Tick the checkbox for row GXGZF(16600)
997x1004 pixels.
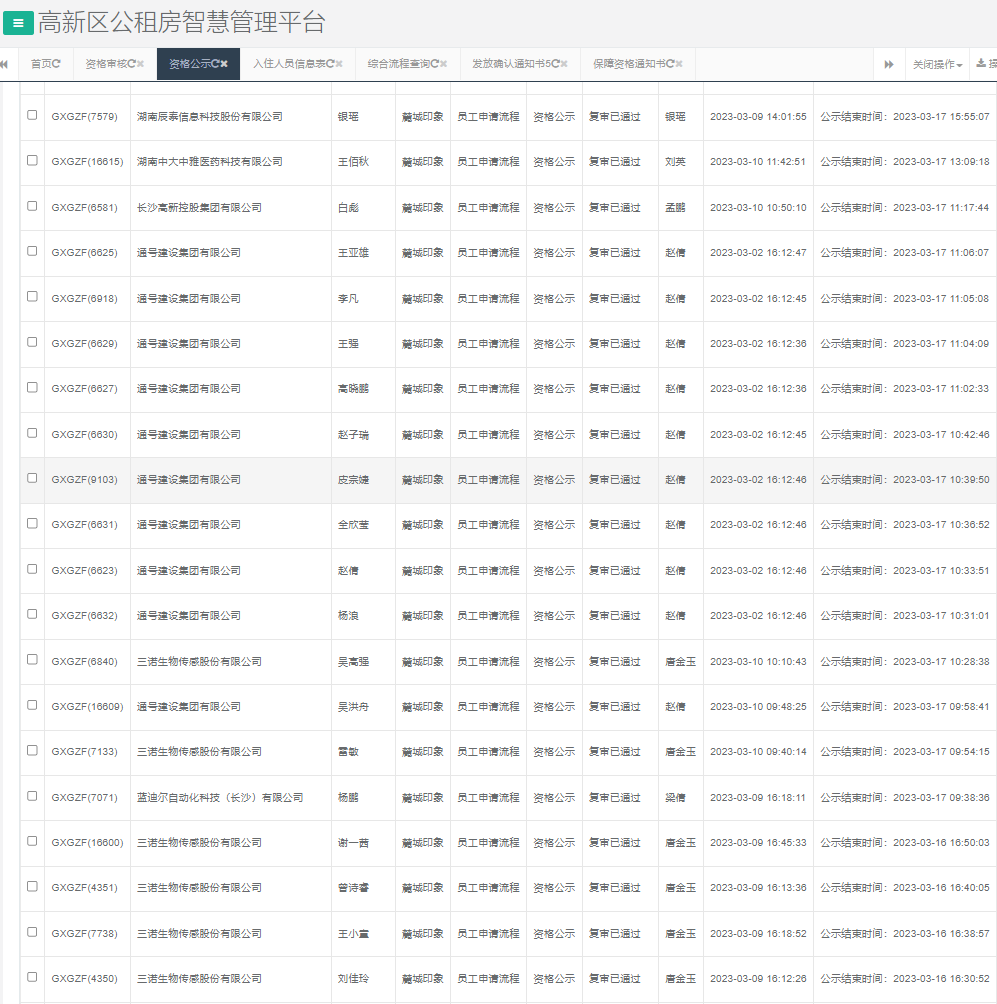pyautogui.click(x=32, y=841)
